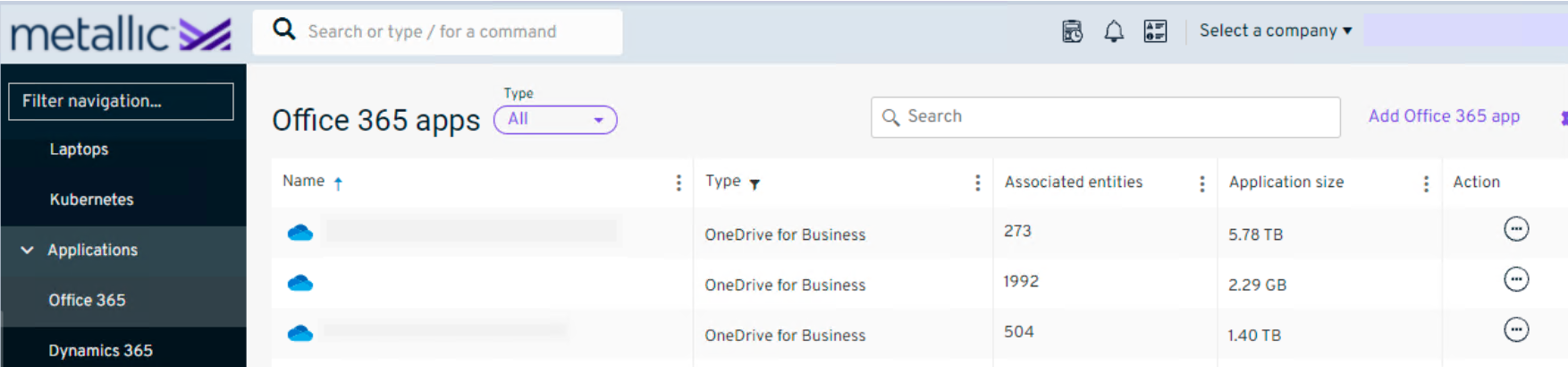1568x367 pixels.
Task: Open Name column options menu
Action: point(679,183)
